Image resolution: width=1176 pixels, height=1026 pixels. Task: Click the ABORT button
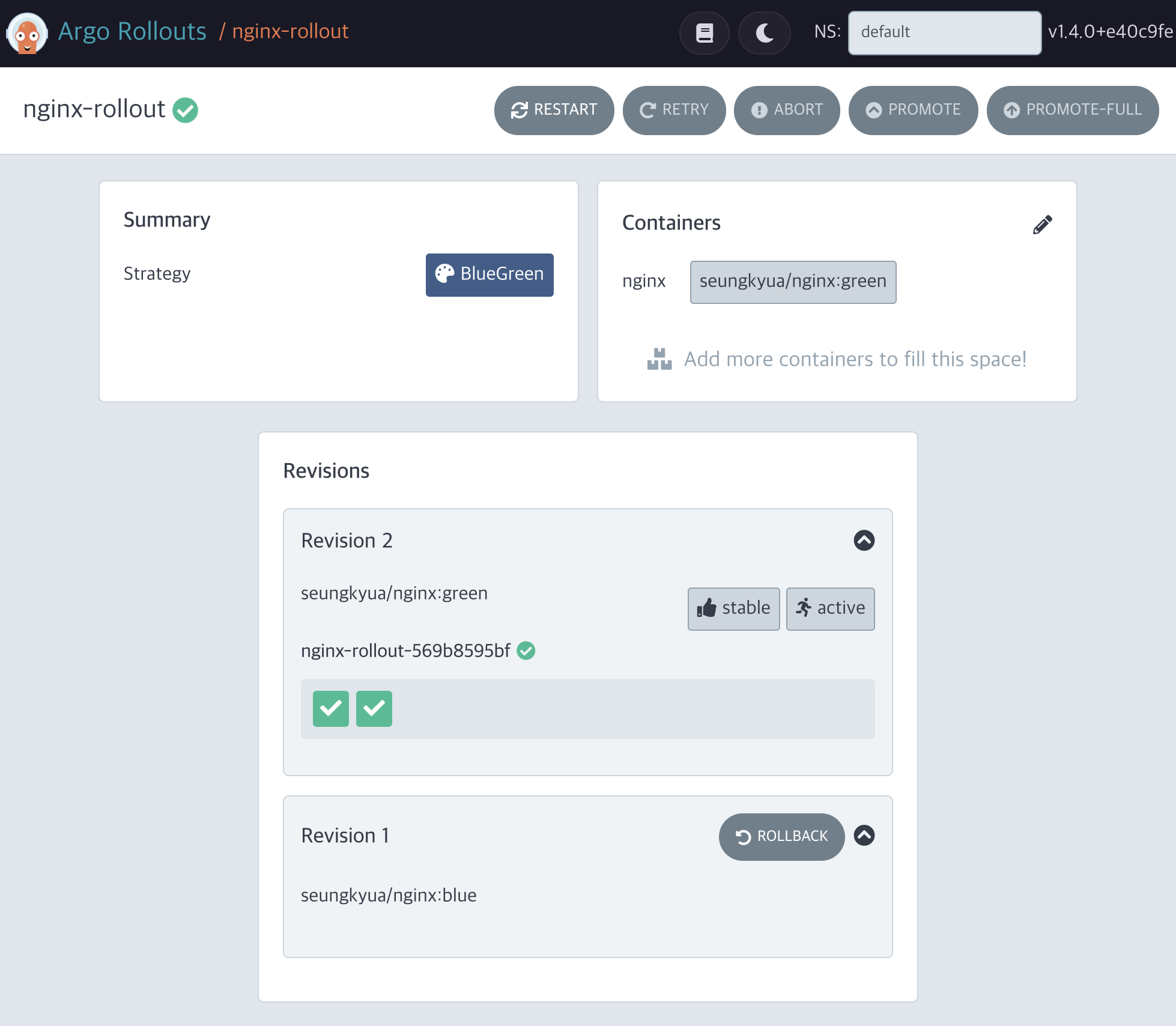[x=786, y=110]
